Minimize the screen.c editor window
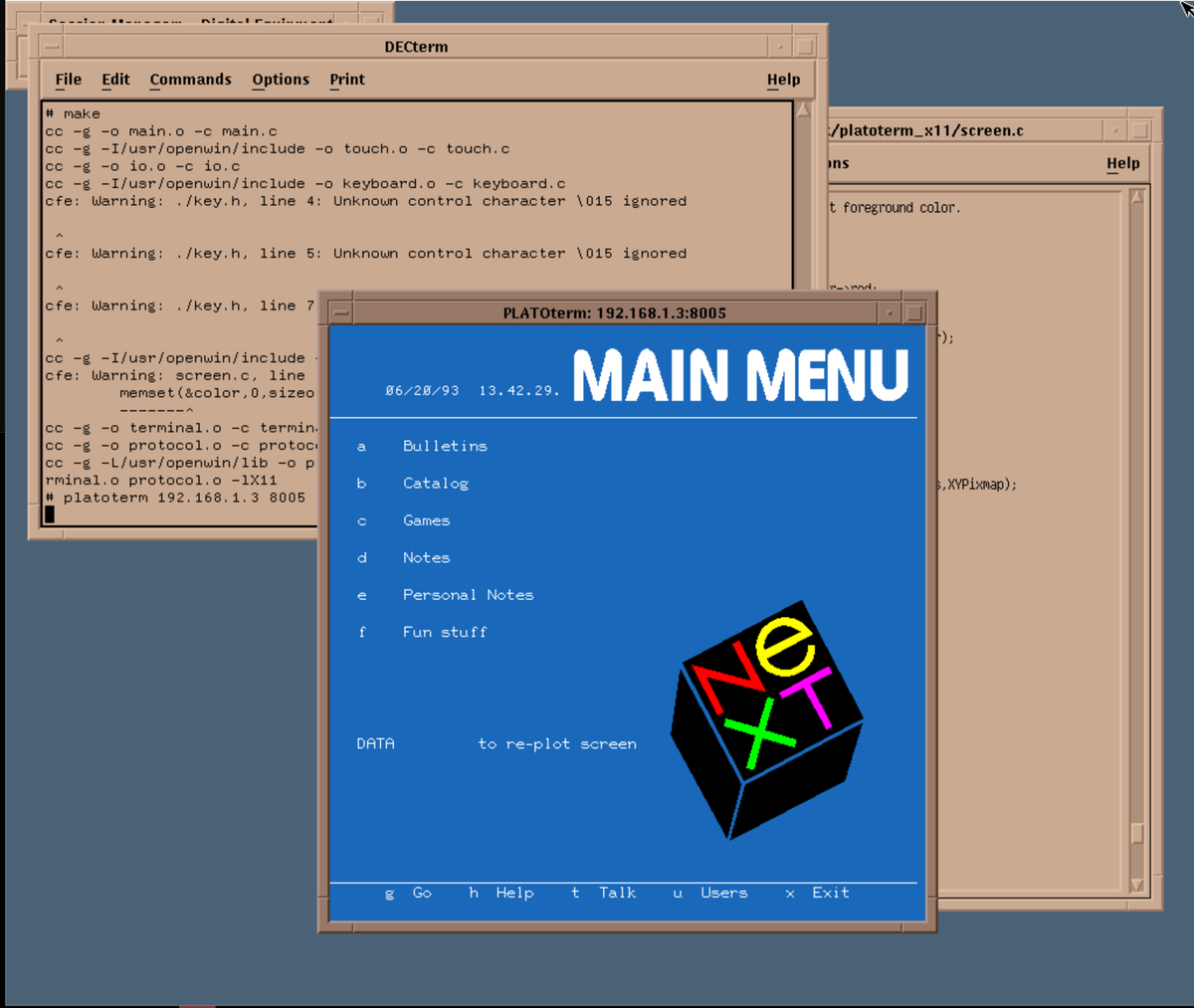 tap(1116, 130)
